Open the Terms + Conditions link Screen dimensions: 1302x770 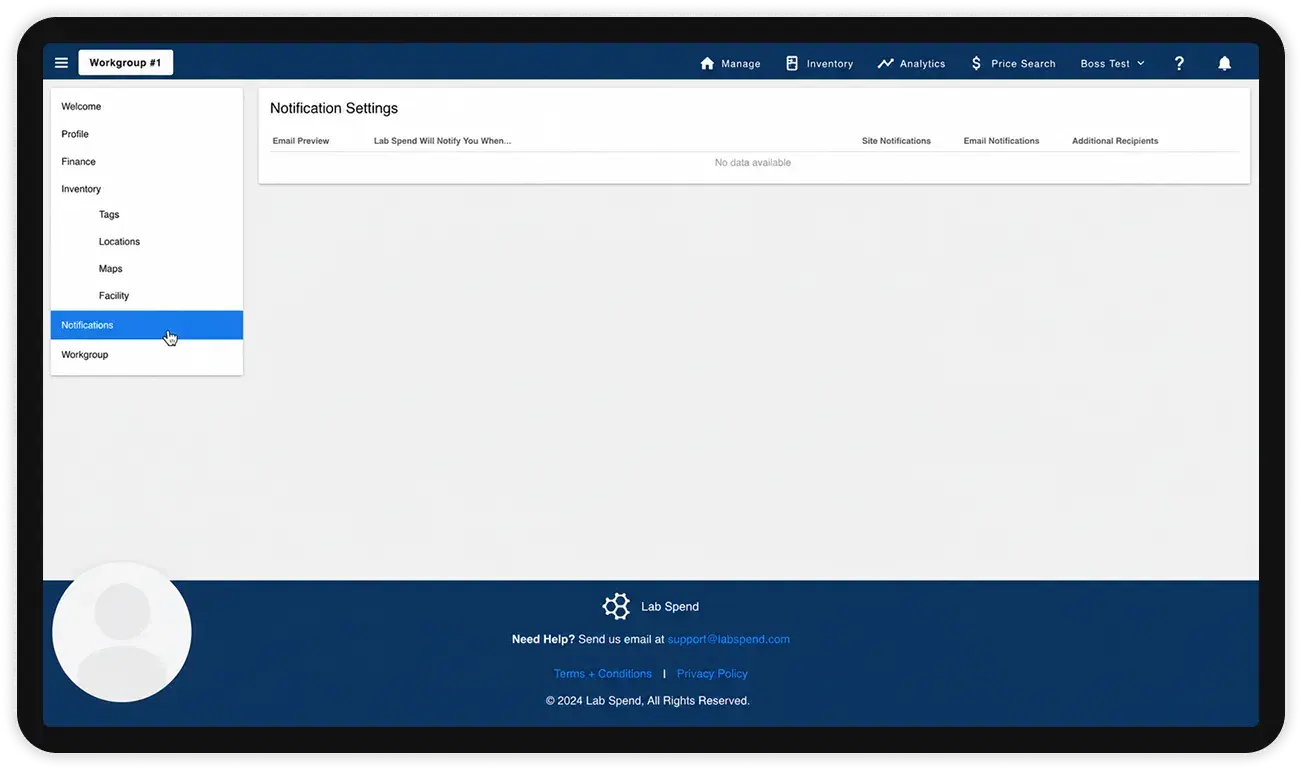click(x=603, y=674)
